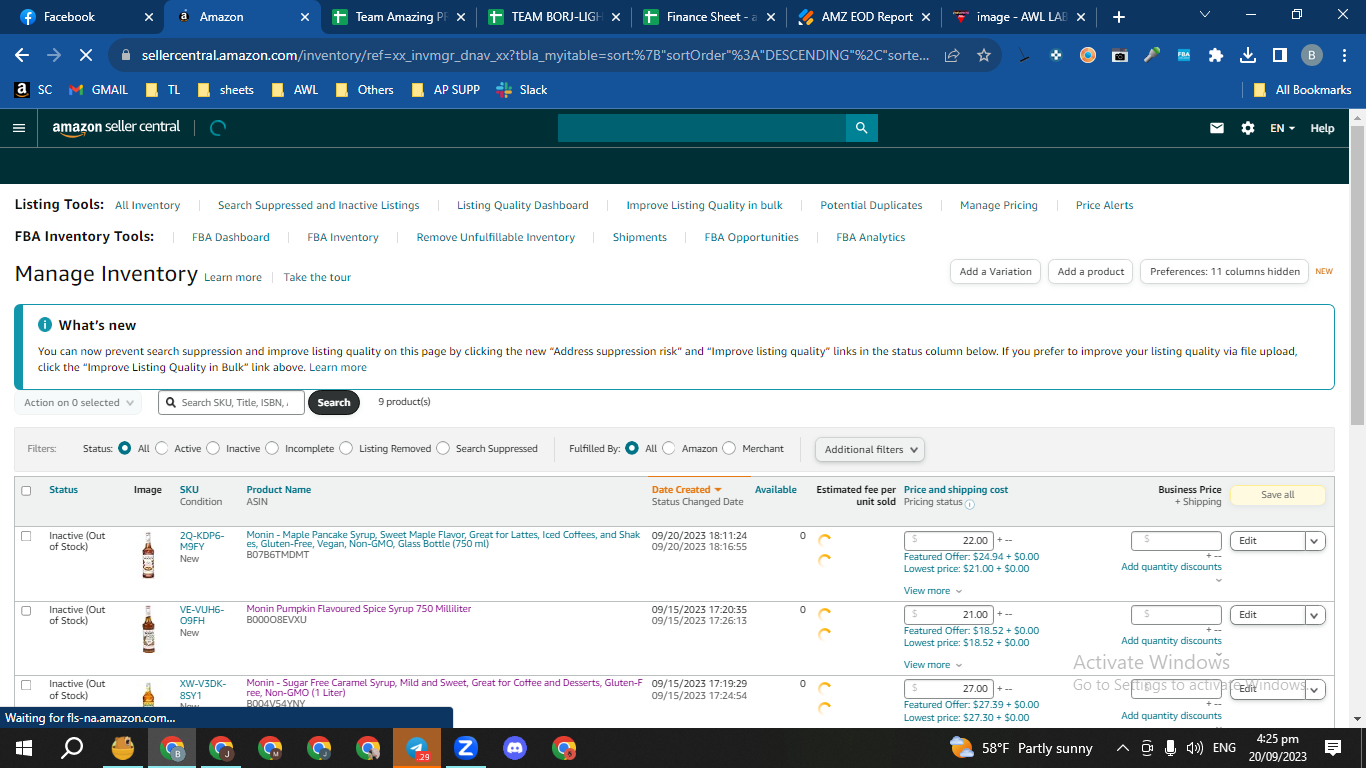The image size is (1366, 768).
Task: Open the Chrome three-dot menu
Action: pyautogui.click(x=1344, y=56)
